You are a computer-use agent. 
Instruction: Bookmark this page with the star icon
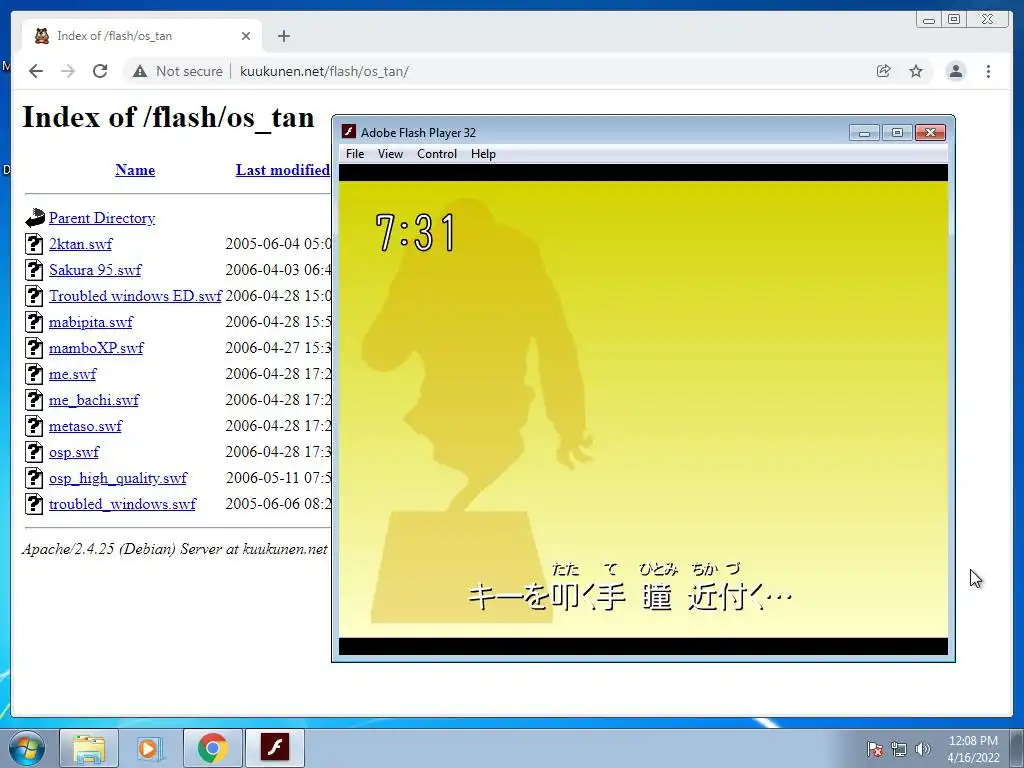916,71
